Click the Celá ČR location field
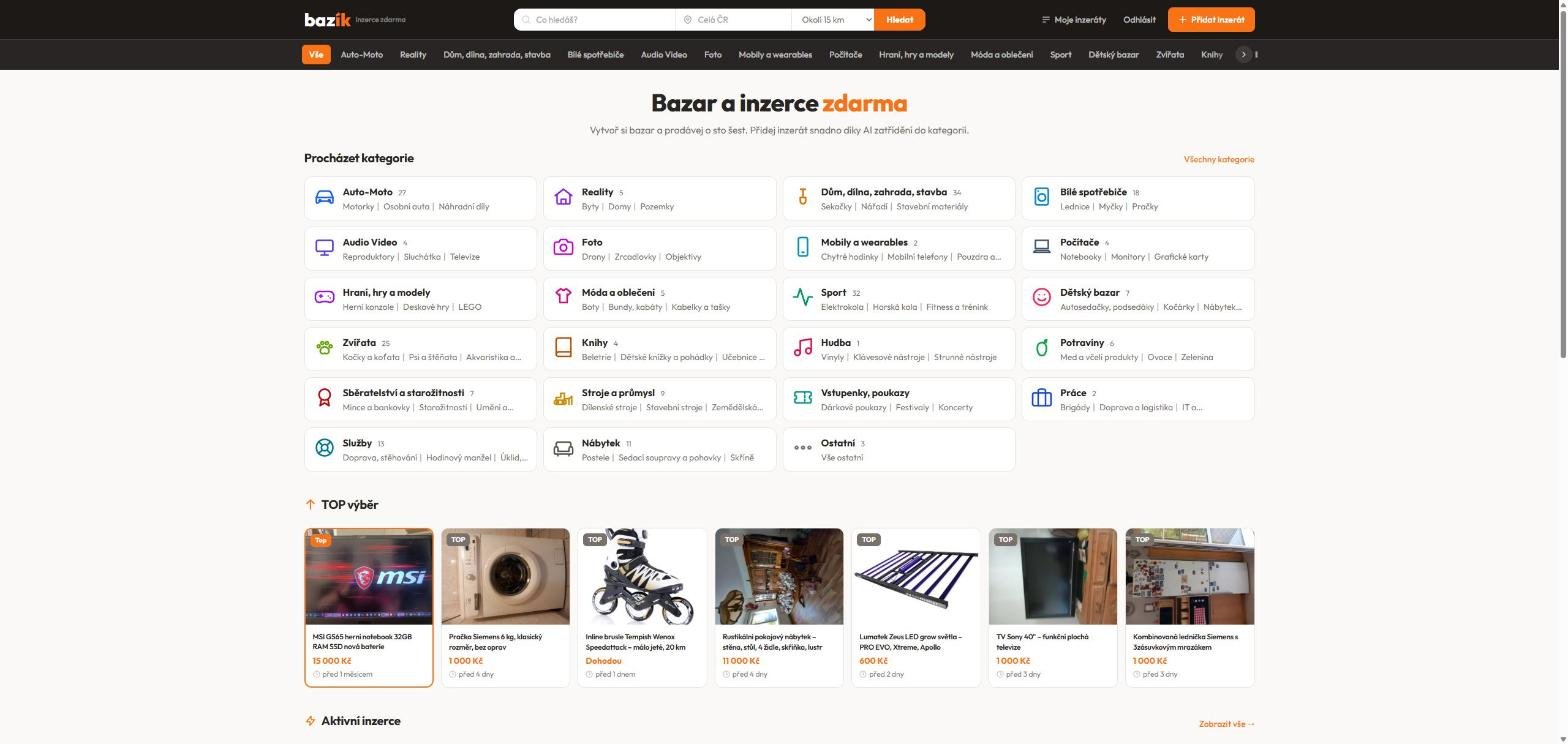This screenshot has width=1568, height=744. tap(734, 19)
